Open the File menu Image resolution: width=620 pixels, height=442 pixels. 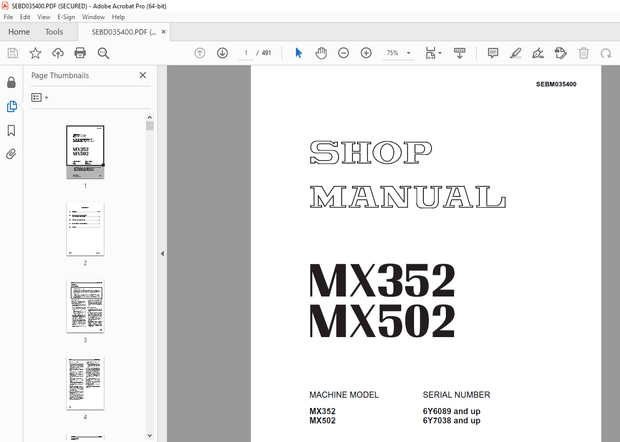(x=8, y=17)
